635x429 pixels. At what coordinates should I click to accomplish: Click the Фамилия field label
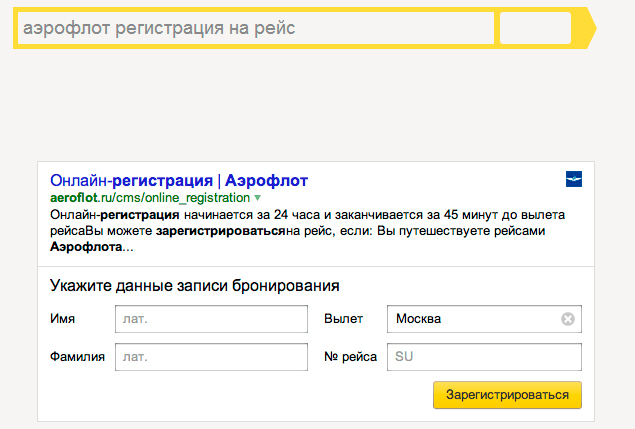pyautogui.click(x=77, y=357)
